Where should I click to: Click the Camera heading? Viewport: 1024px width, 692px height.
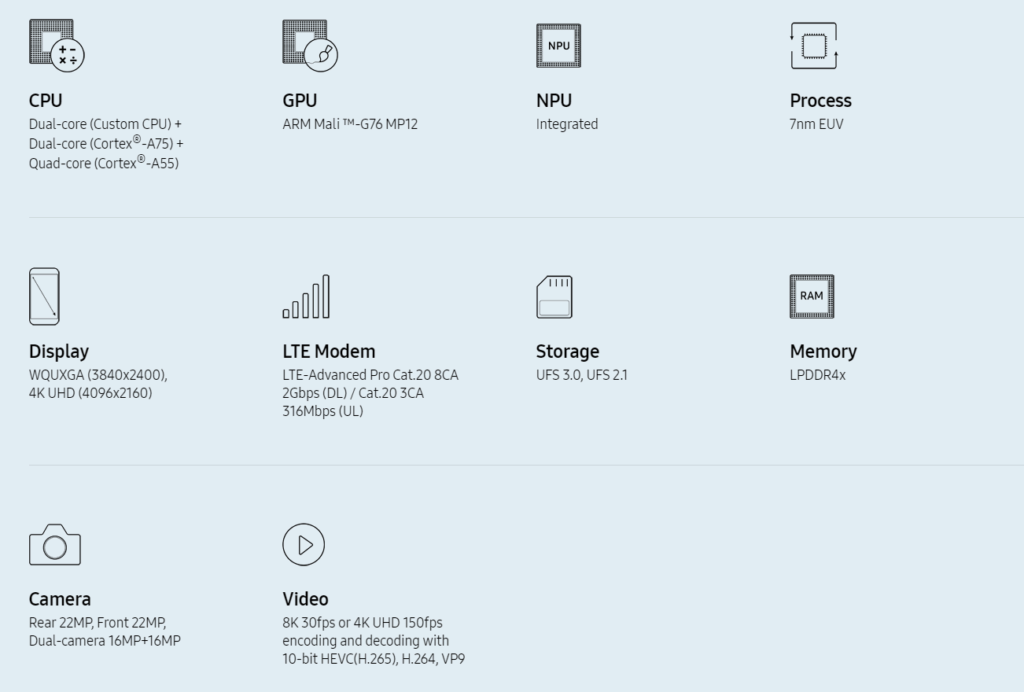click(60, 599)
